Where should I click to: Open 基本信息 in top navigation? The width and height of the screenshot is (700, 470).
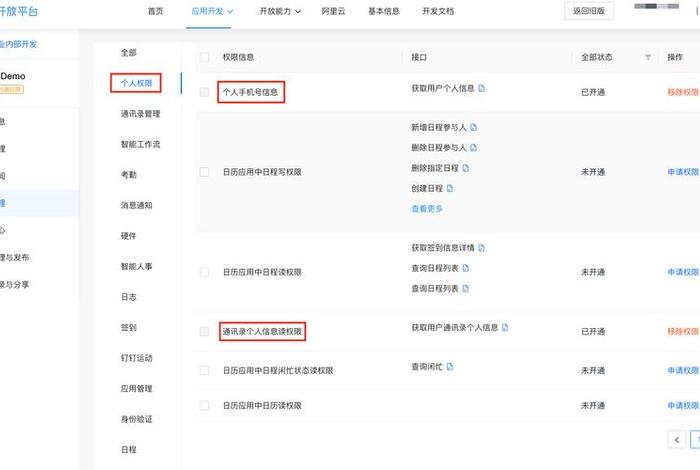[x=384, y=11]
